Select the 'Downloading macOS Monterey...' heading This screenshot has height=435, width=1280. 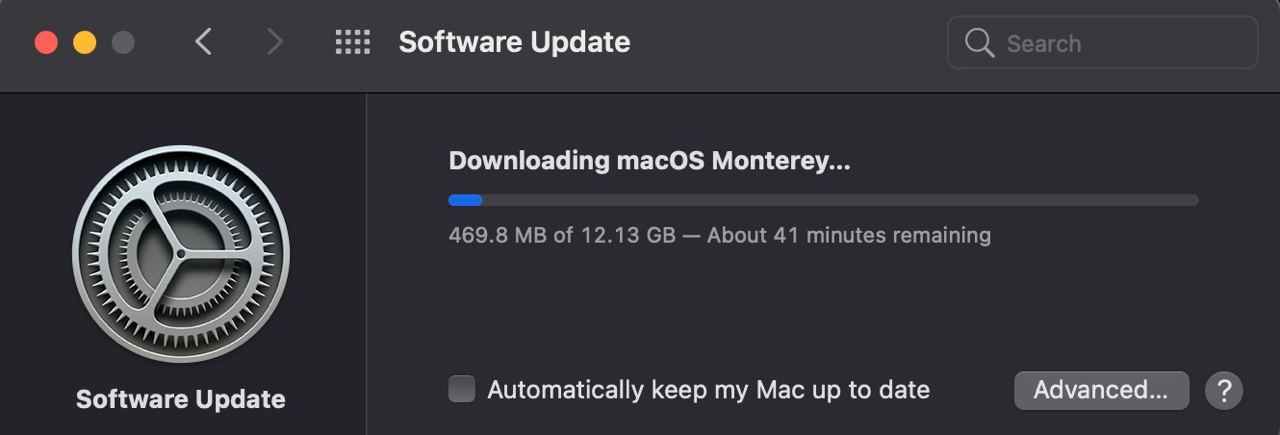(649, 161)
